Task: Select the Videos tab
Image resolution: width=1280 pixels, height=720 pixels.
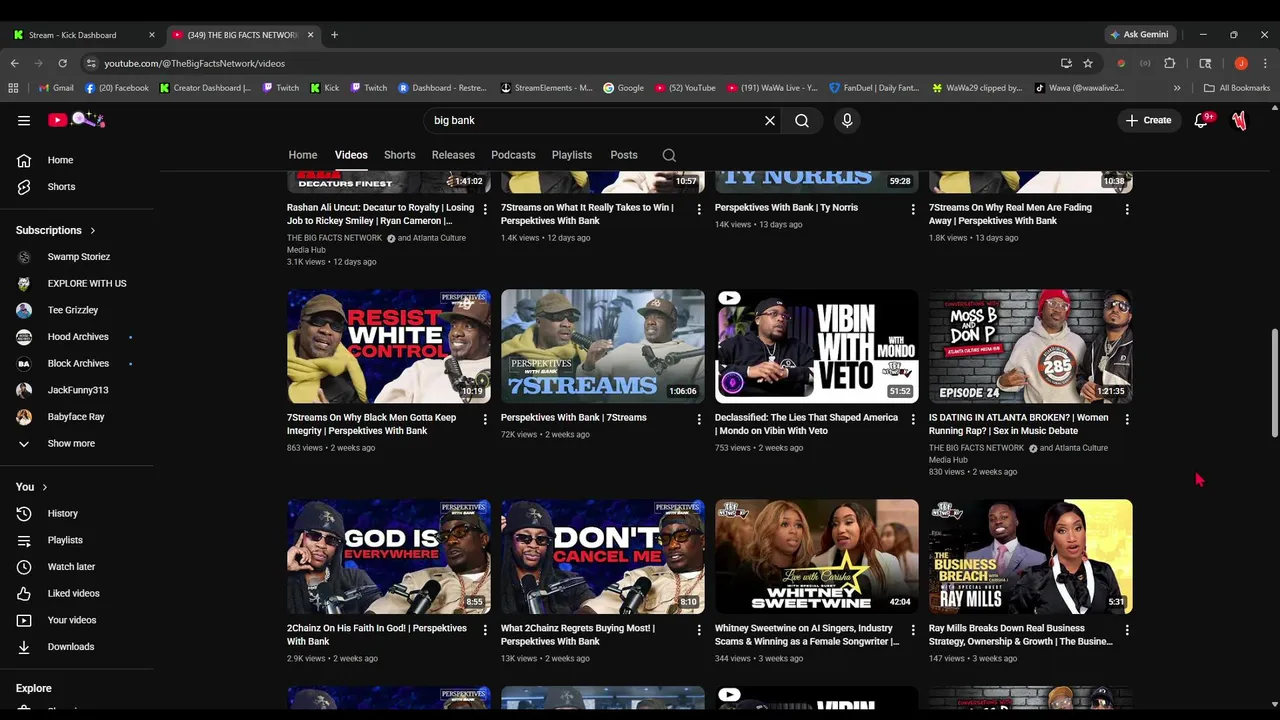Action: coord(351,155)
